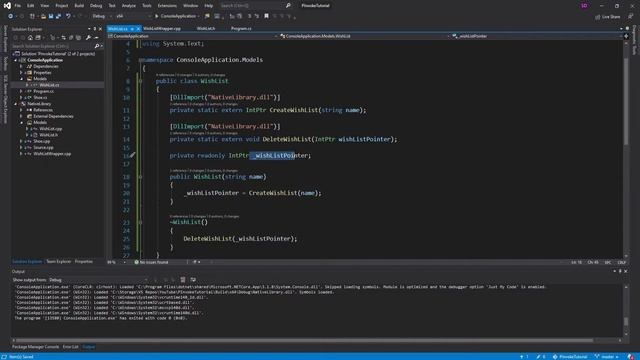Open the Build menu

79,6
